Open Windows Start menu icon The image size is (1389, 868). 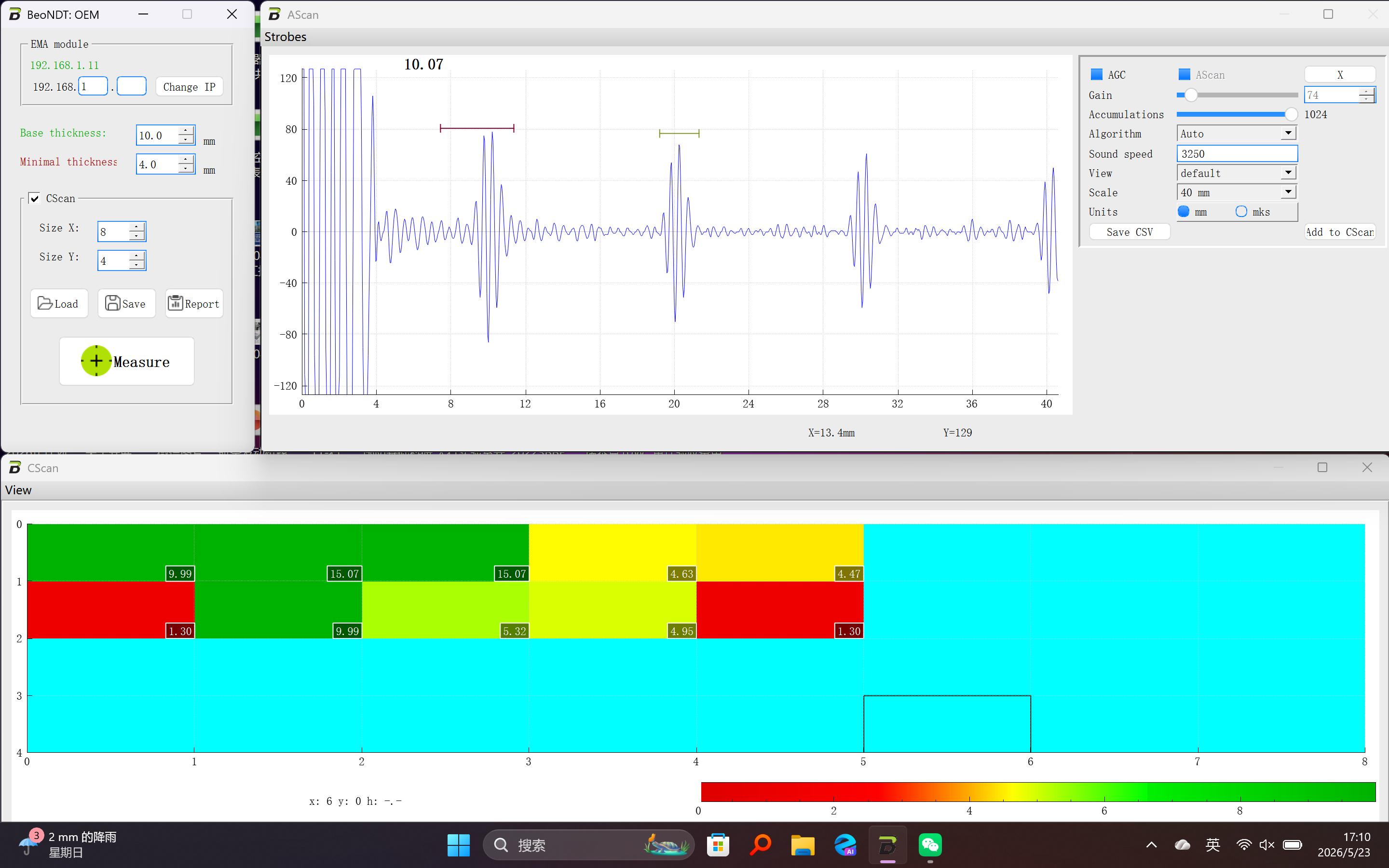pos(458,845)
